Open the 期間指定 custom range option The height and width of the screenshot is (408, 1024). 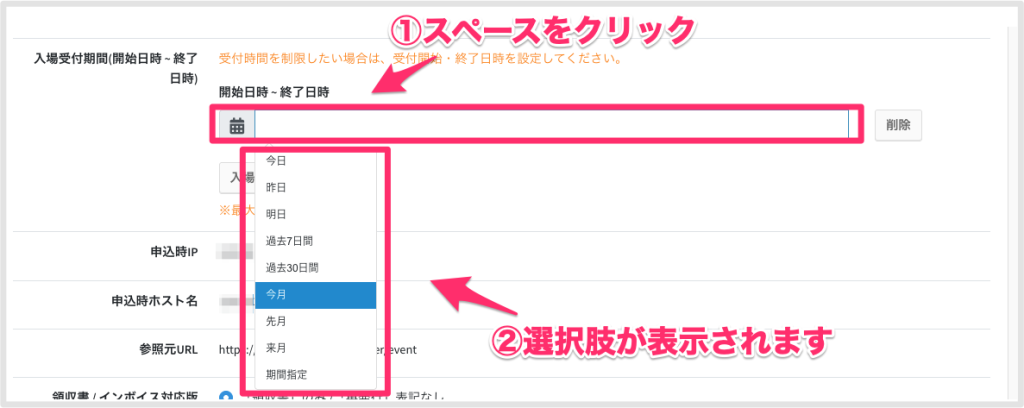click(315, 375)
